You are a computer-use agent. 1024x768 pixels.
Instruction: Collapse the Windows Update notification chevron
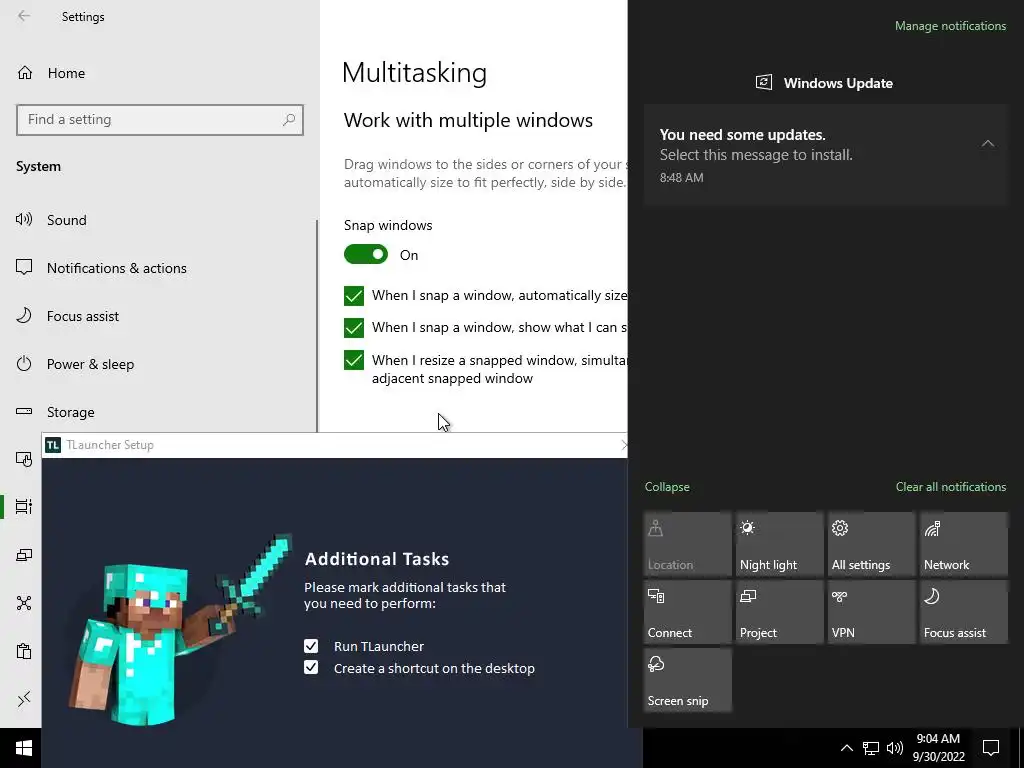(987, 143)
